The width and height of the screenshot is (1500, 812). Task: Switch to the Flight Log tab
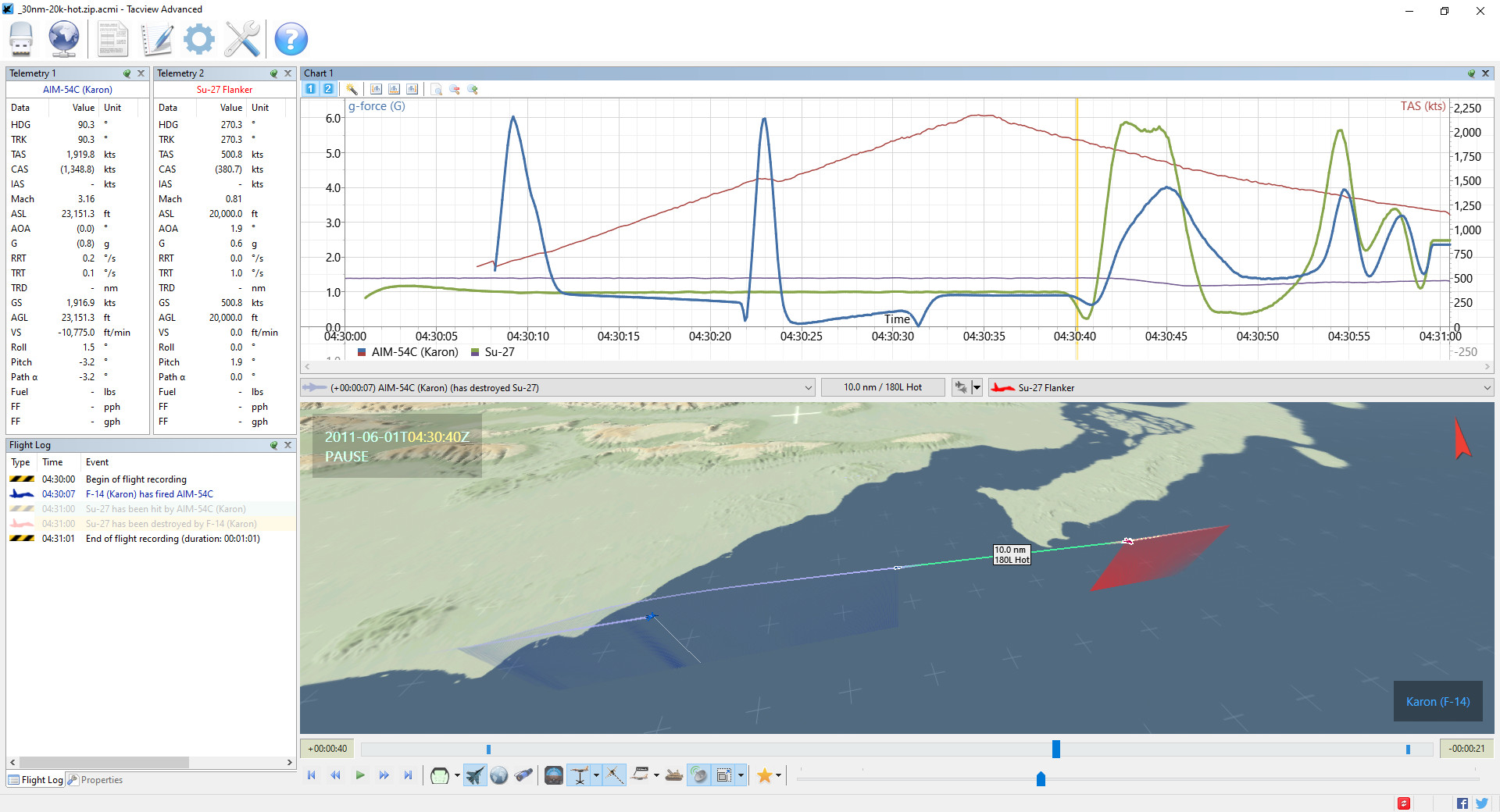(x=35, y=780)
